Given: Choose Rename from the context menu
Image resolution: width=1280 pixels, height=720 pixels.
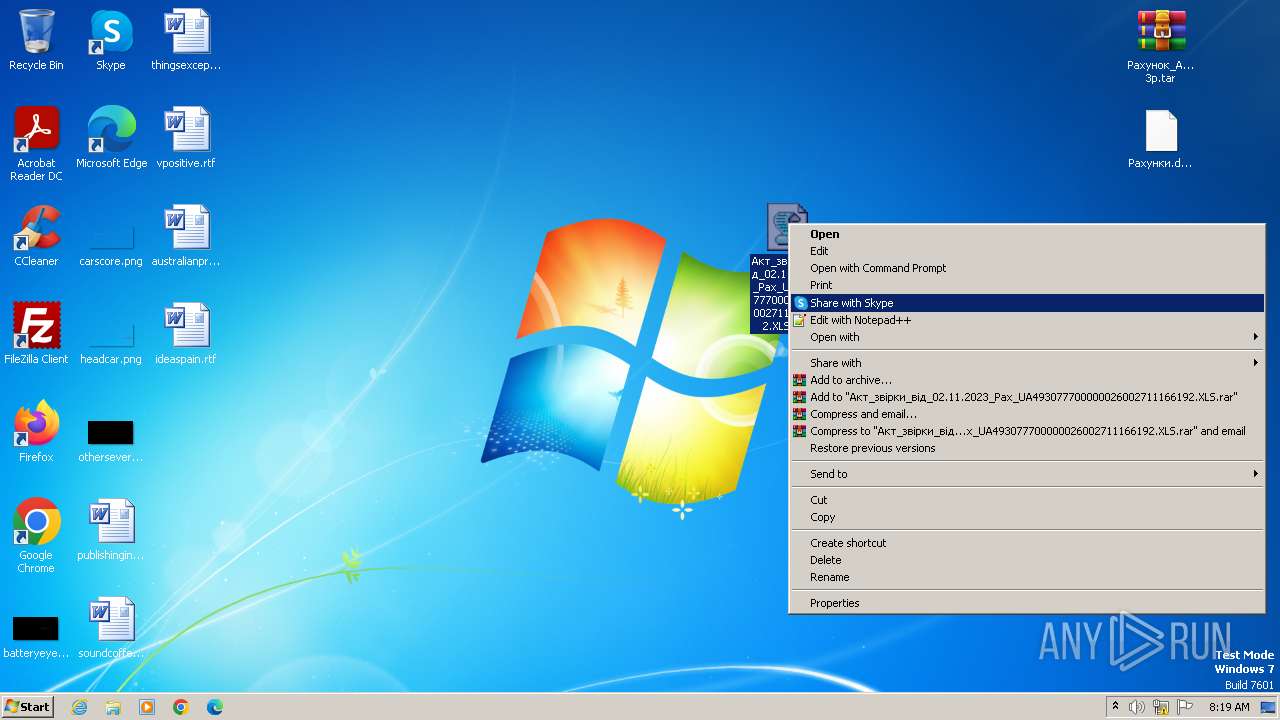Looking at the screenshot, I should (1026, 577).
